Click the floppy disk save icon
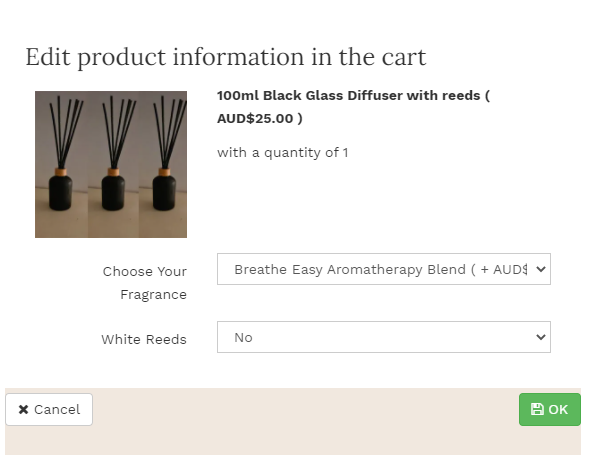Viewport: 592px width, 455px height. [537, 409]
